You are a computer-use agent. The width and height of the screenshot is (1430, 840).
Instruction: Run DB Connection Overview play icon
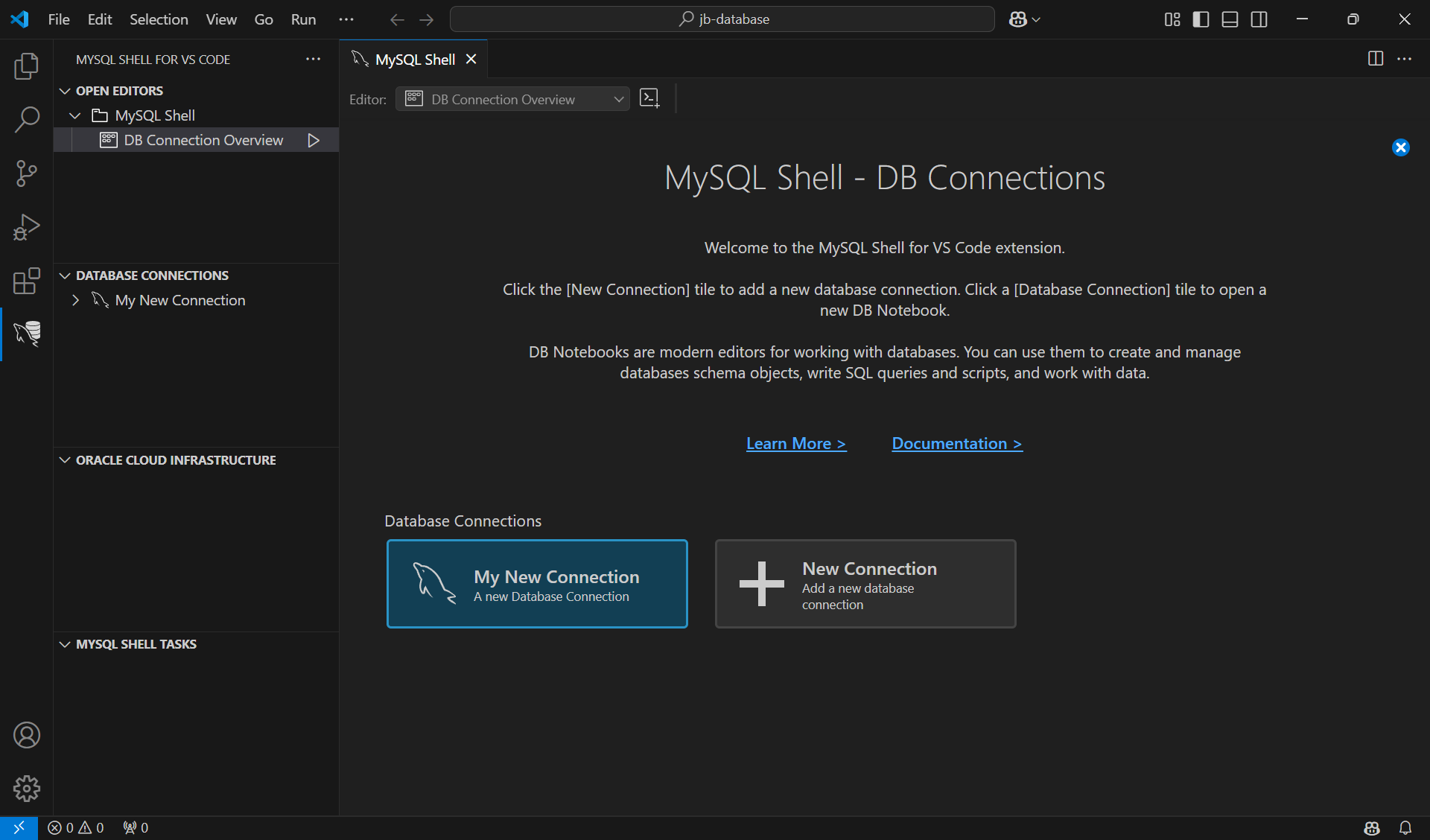click(314, 140)
